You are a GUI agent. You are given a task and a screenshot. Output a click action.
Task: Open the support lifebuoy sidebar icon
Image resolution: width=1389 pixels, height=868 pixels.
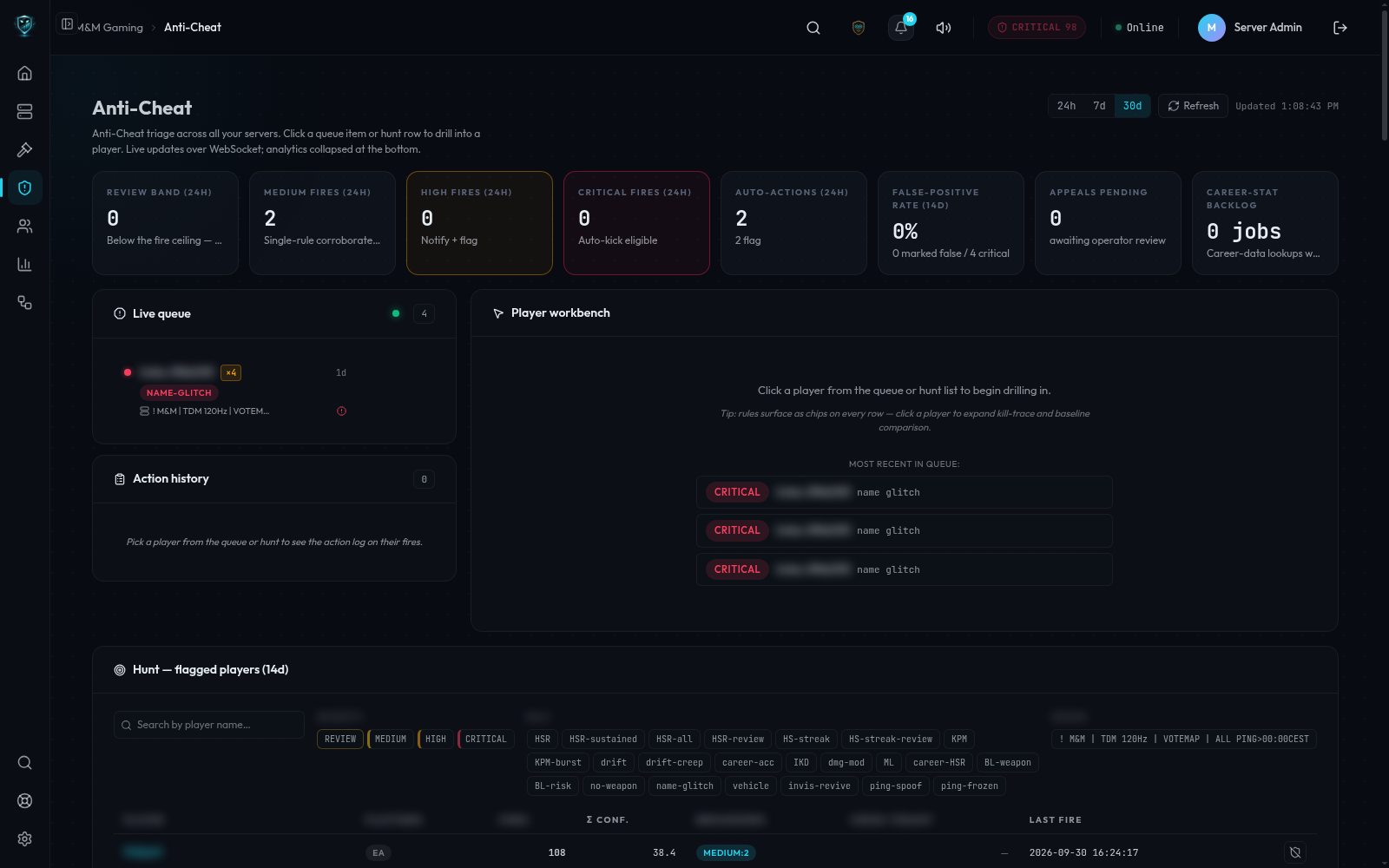(x=24, y=800)
